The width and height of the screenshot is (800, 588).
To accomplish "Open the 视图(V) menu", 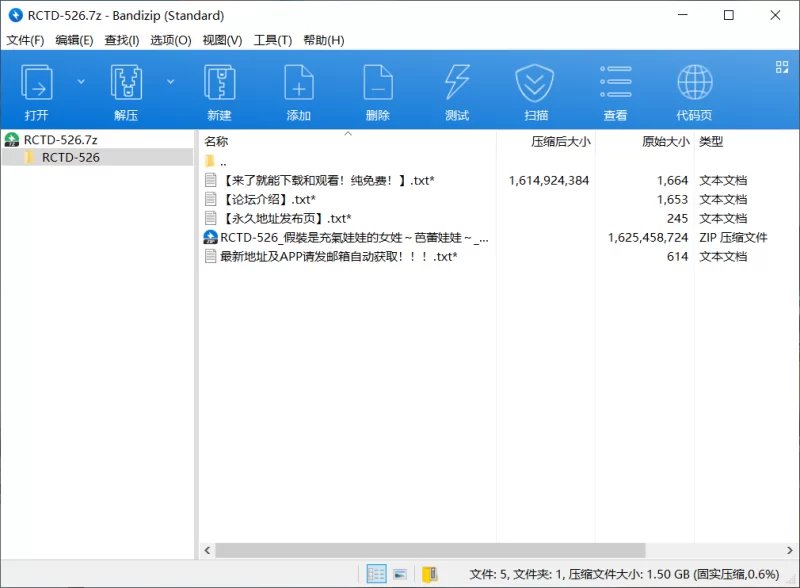I will 222,40.
